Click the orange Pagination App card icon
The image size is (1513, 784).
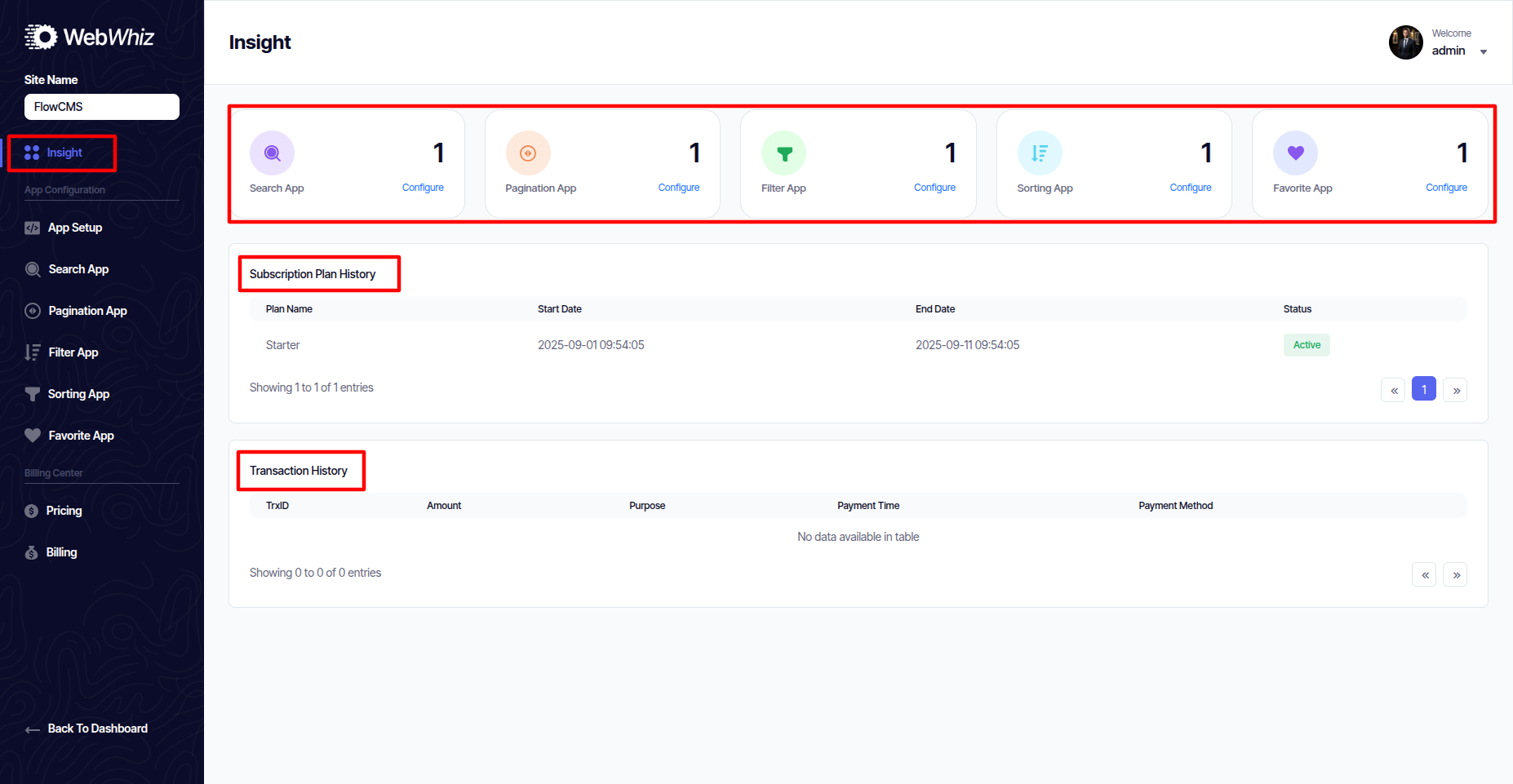(528, 153)
